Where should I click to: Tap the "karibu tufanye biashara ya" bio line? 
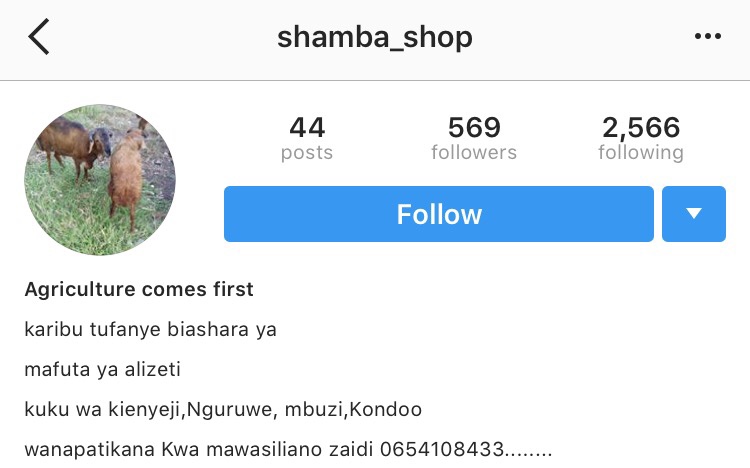[150, 329]
